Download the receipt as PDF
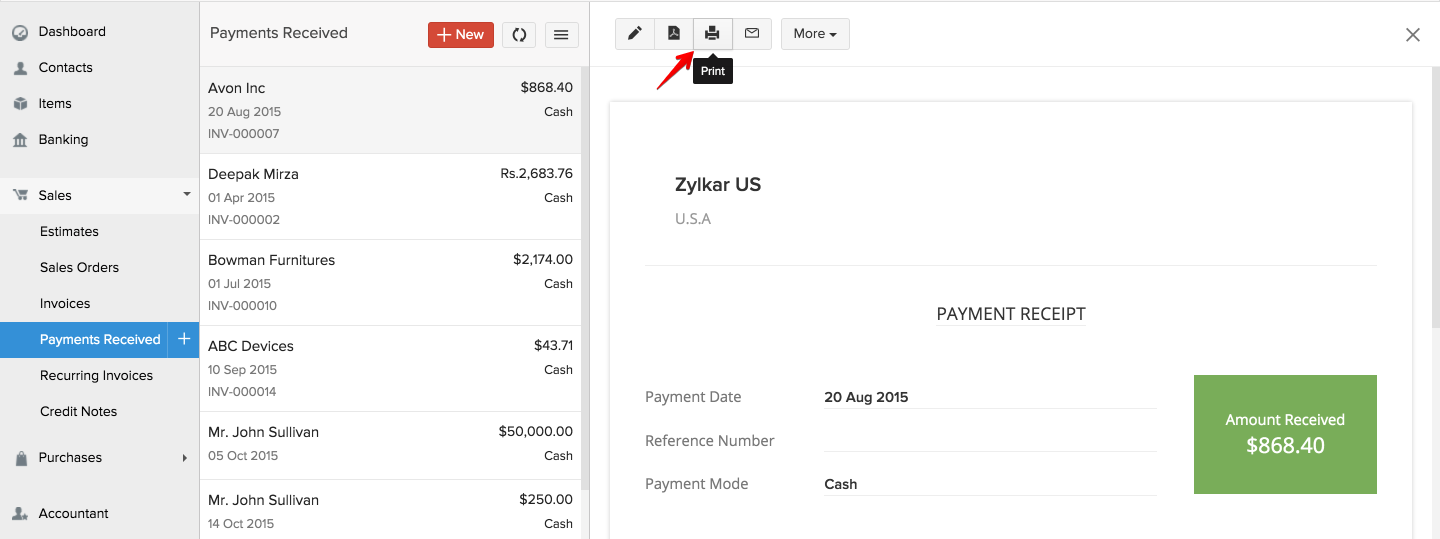1440x539 pixels. point(674,34)
